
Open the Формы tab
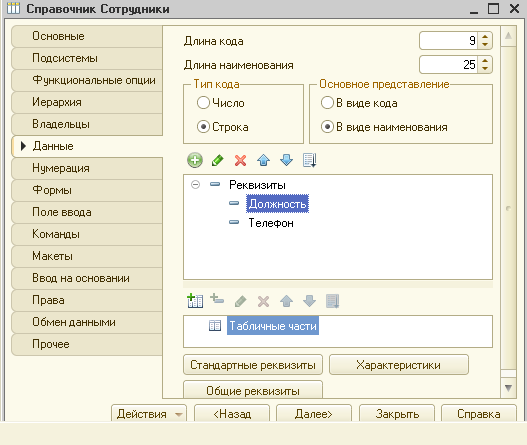87,190
